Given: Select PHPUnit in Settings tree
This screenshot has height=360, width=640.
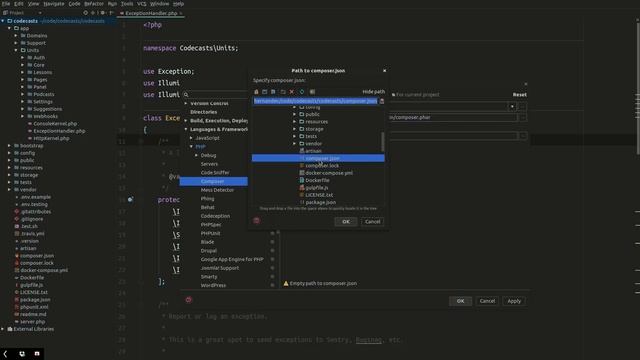Looking at the screenshot, I should point(211,233).
